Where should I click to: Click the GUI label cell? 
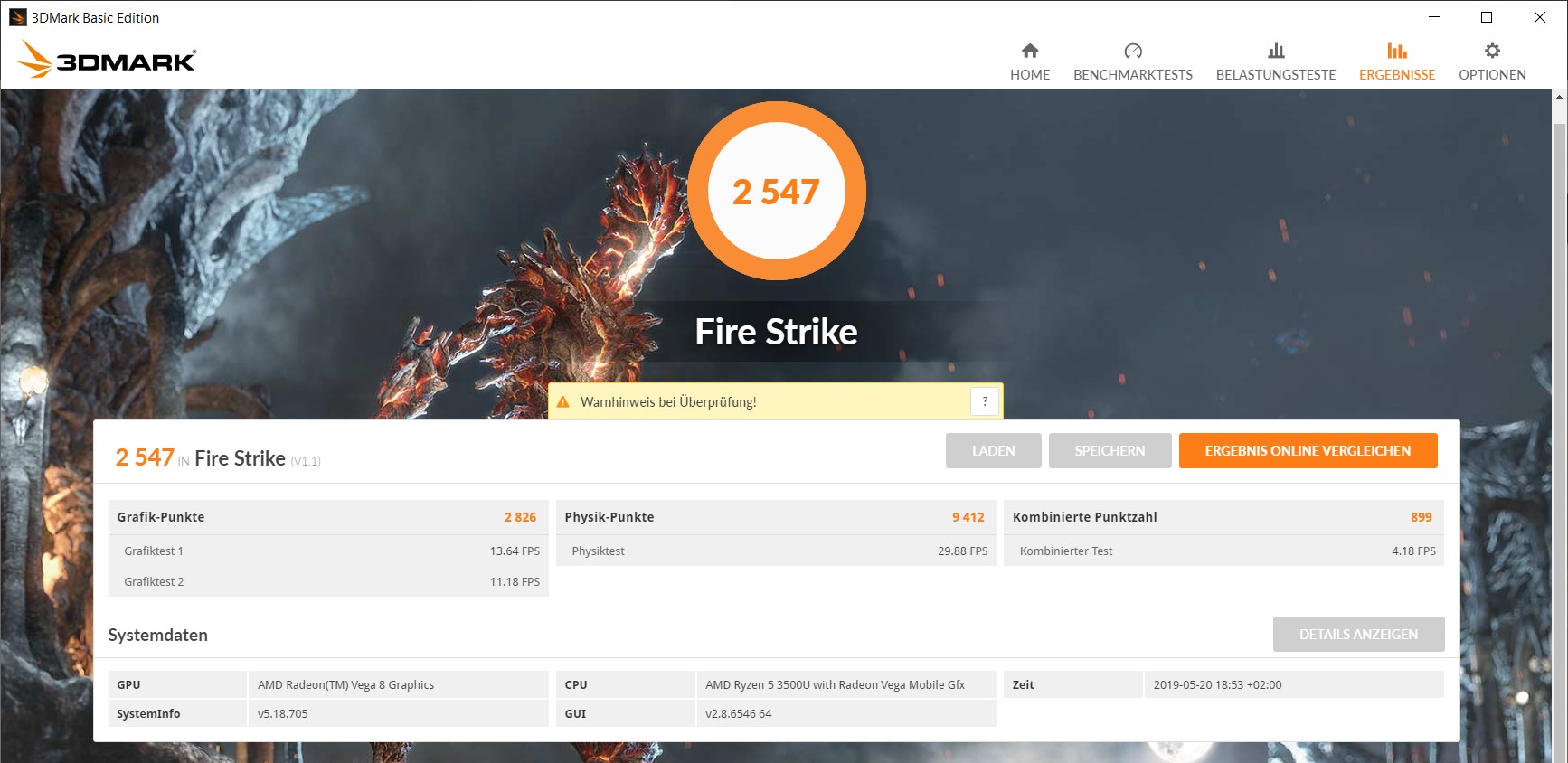[625, 713]
